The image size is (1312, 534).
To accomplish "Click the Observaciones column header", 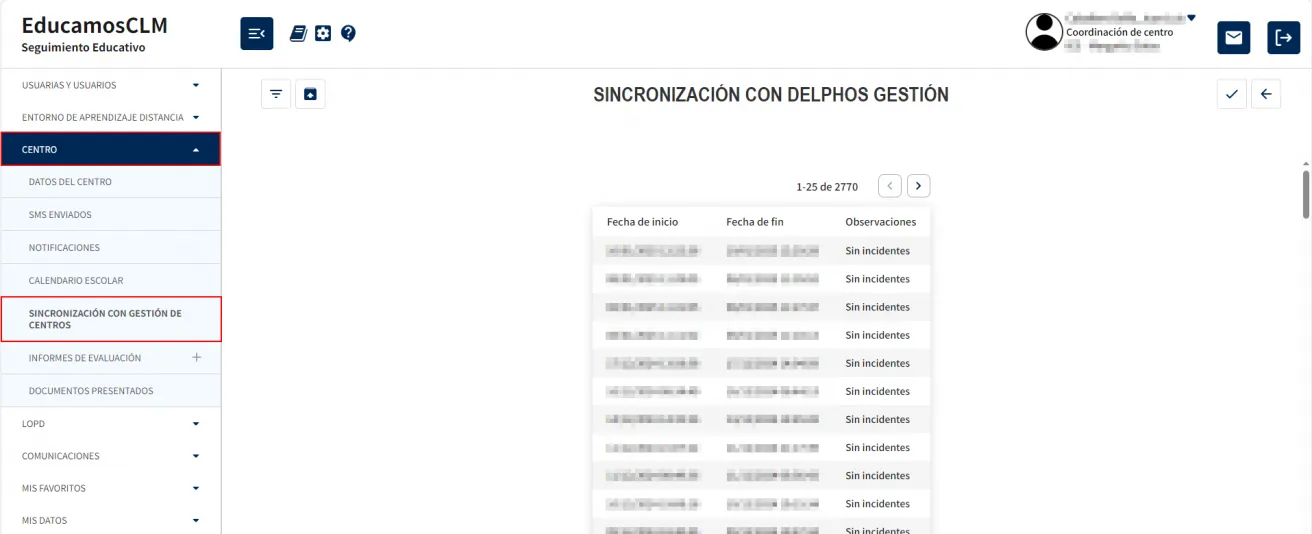I will click(880, 222).
